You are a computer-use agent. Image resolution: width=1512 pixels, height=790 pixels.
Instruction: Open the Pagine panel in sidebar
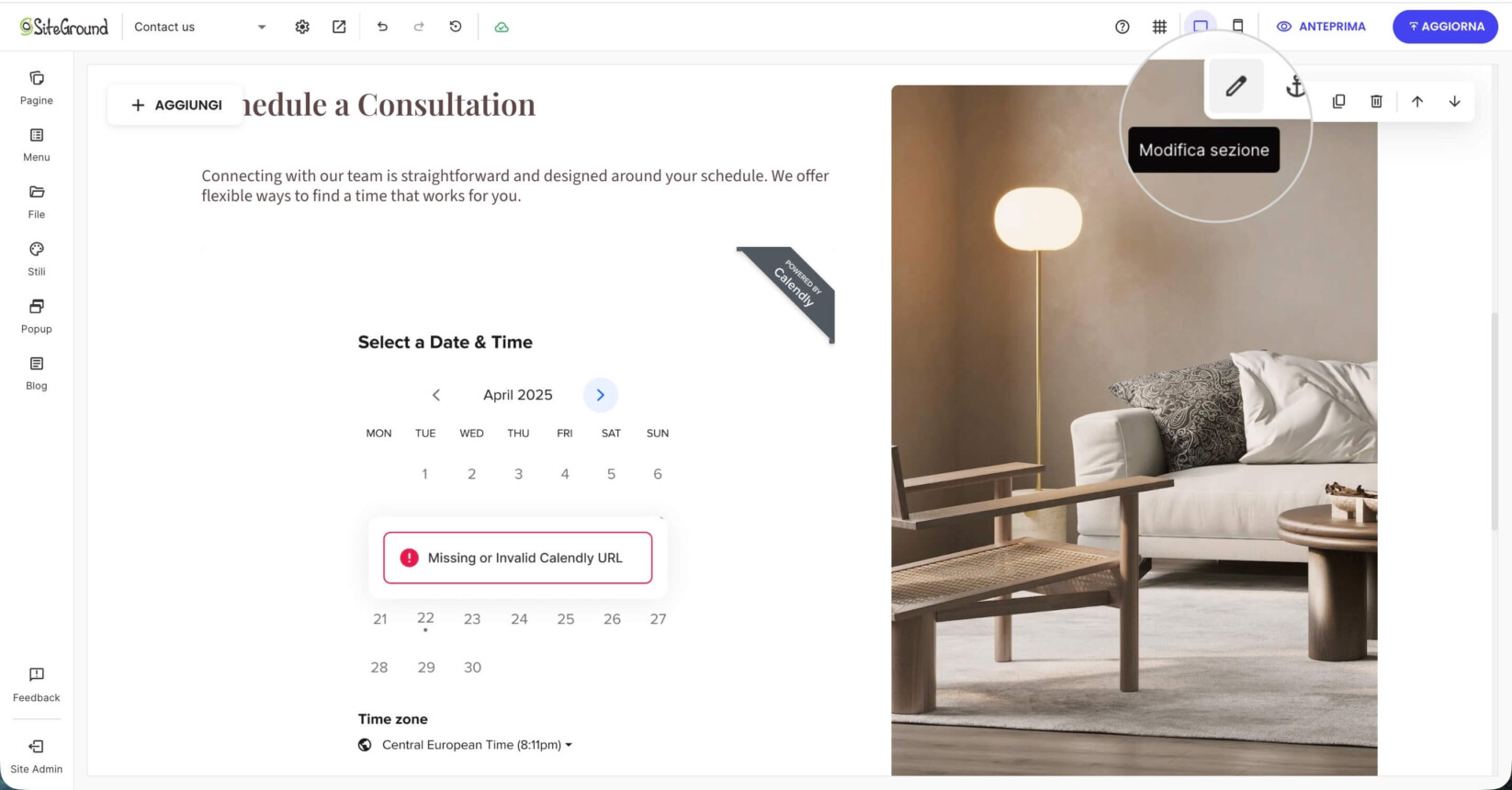(x=37, y=88)
